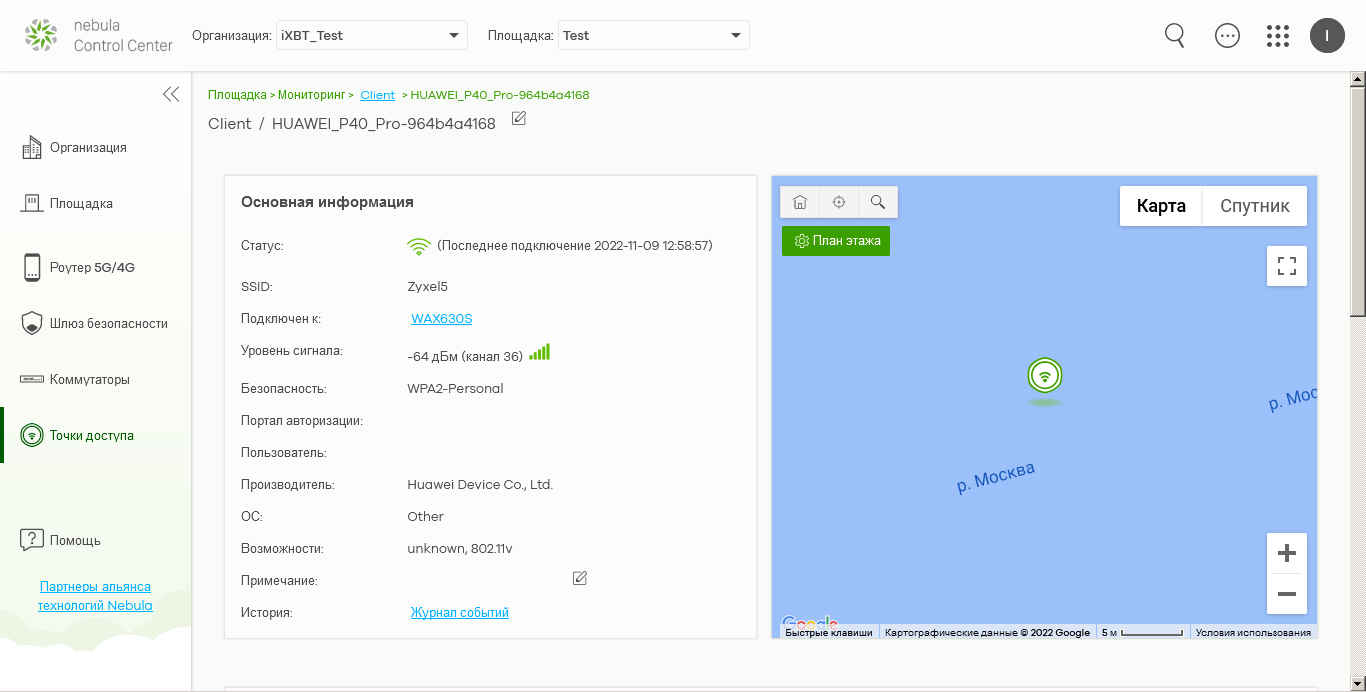Open the more options ellipsis icon
Screen dimensions: 1366x692
coord(1227,36)
